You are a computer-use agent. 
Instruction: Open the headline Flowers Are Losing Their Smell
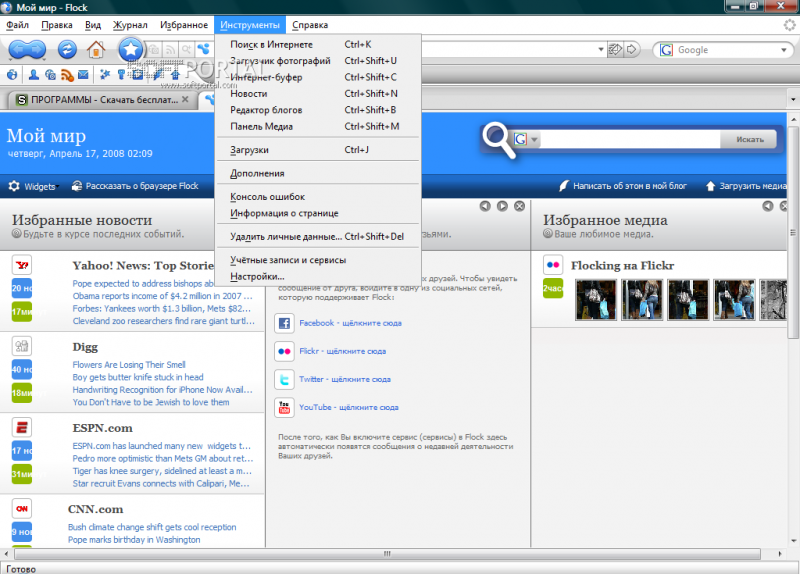129,364
